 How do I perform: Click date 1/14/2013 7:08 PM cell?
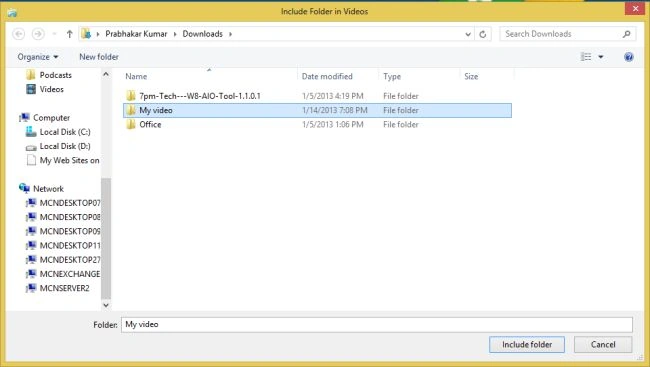(335, 110)
